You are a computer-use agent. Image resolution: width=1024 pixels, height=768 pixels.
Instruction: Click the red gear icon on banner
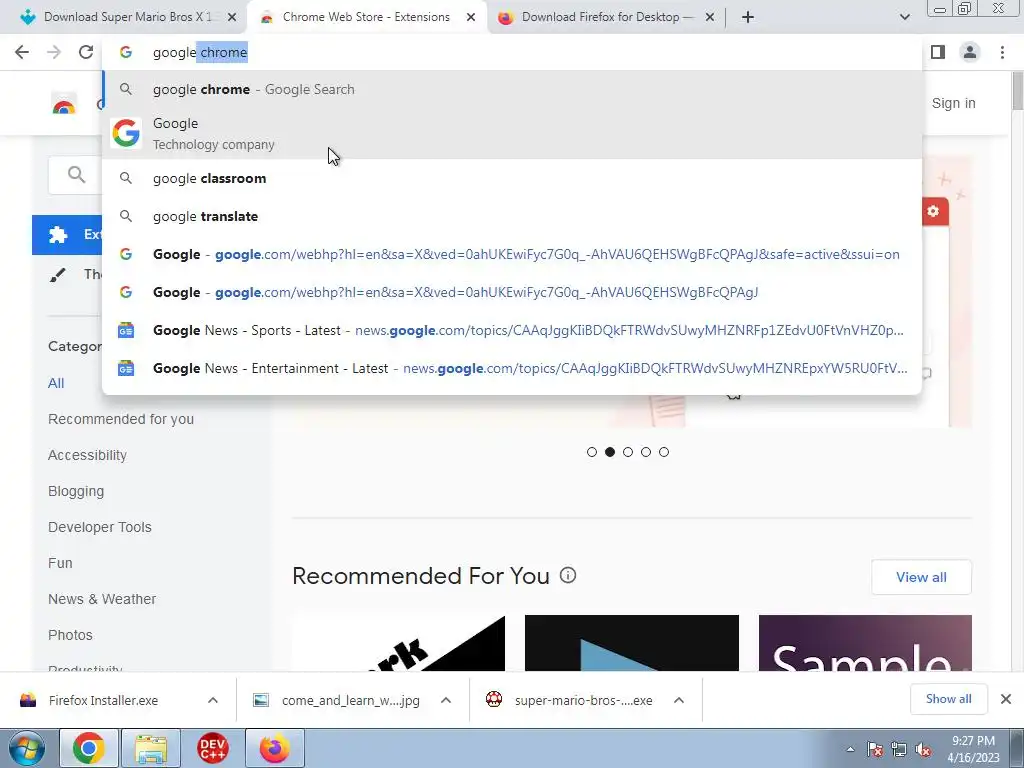point(933,211)
